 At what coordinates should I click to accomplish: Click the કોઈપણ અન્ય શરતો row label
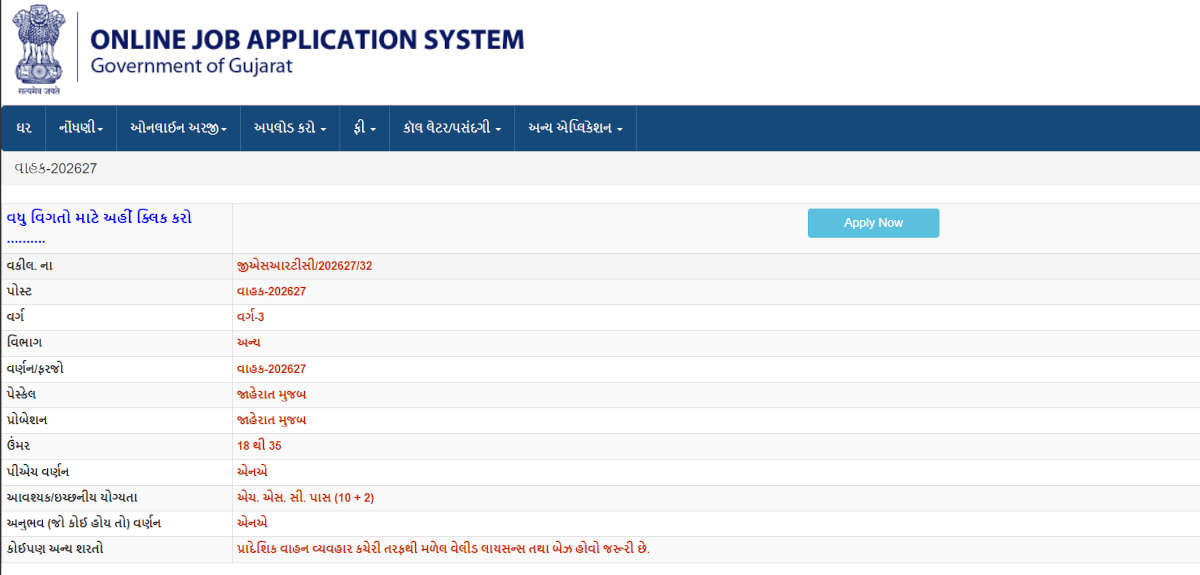pos(54,549)
